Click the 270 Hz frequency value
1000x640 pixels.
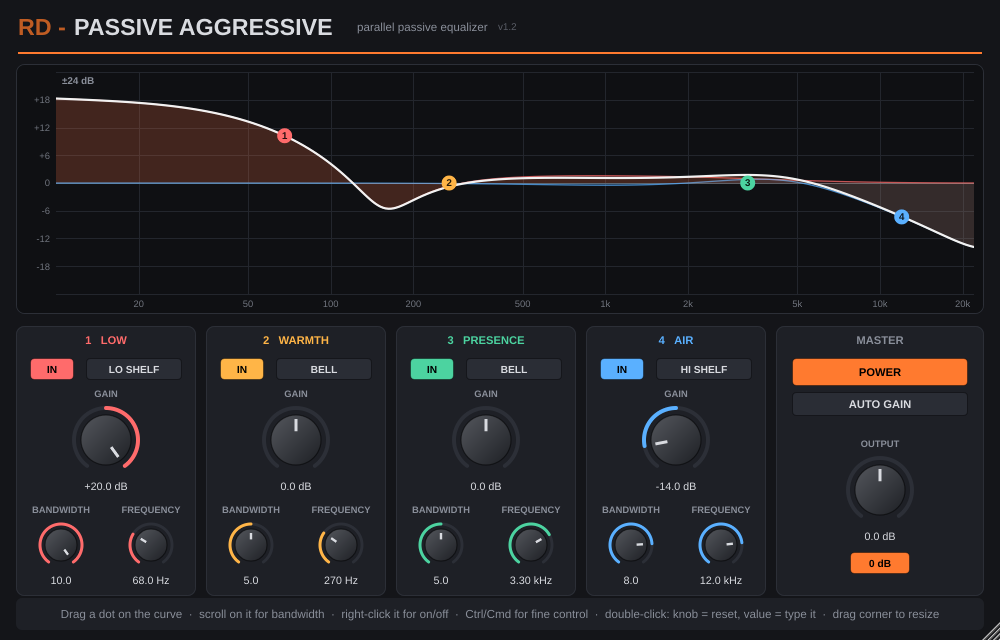[x=341, y=580]
